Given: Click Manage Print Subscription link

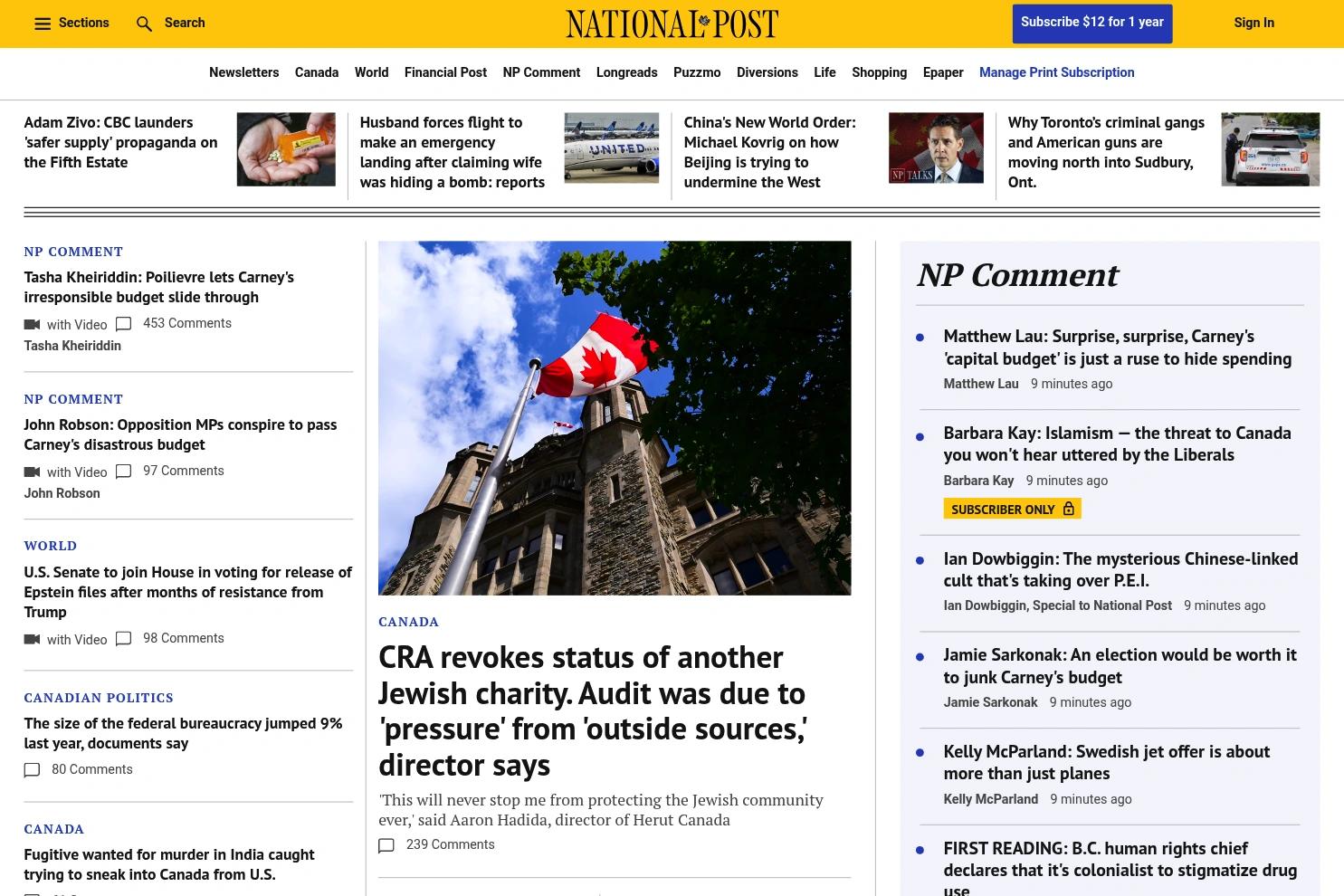Looking at the screenshot, I should (1056, 72).
